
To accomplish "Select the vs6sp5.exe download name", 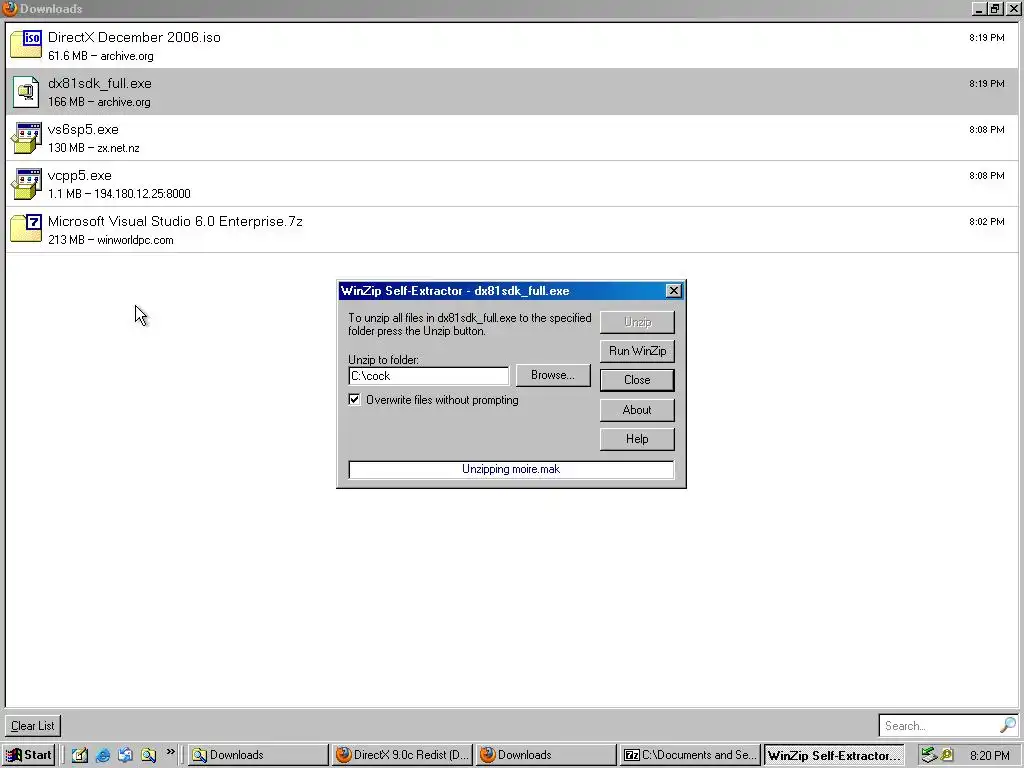I will coord(83,129).
